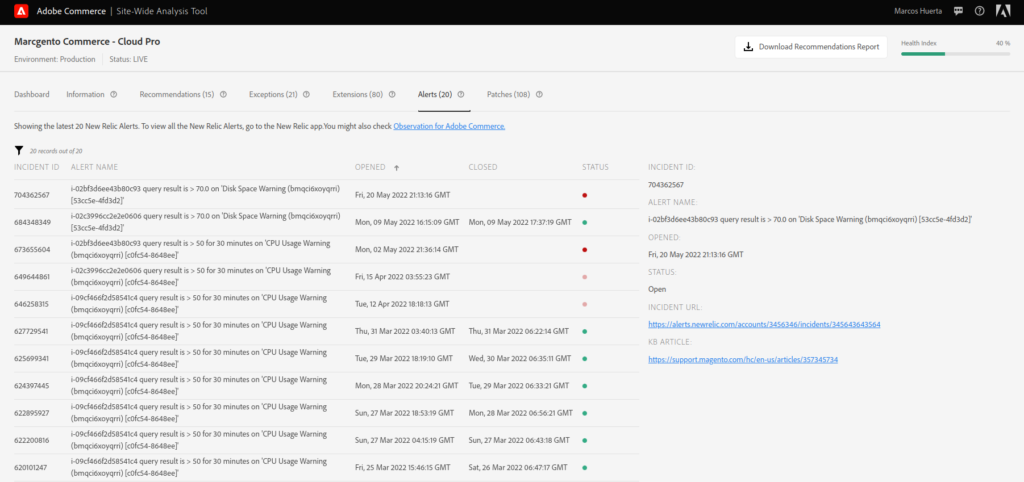Click the red status dot for incident 704362567
This screenshot has height=482, width=1024.
coord(584,195)
